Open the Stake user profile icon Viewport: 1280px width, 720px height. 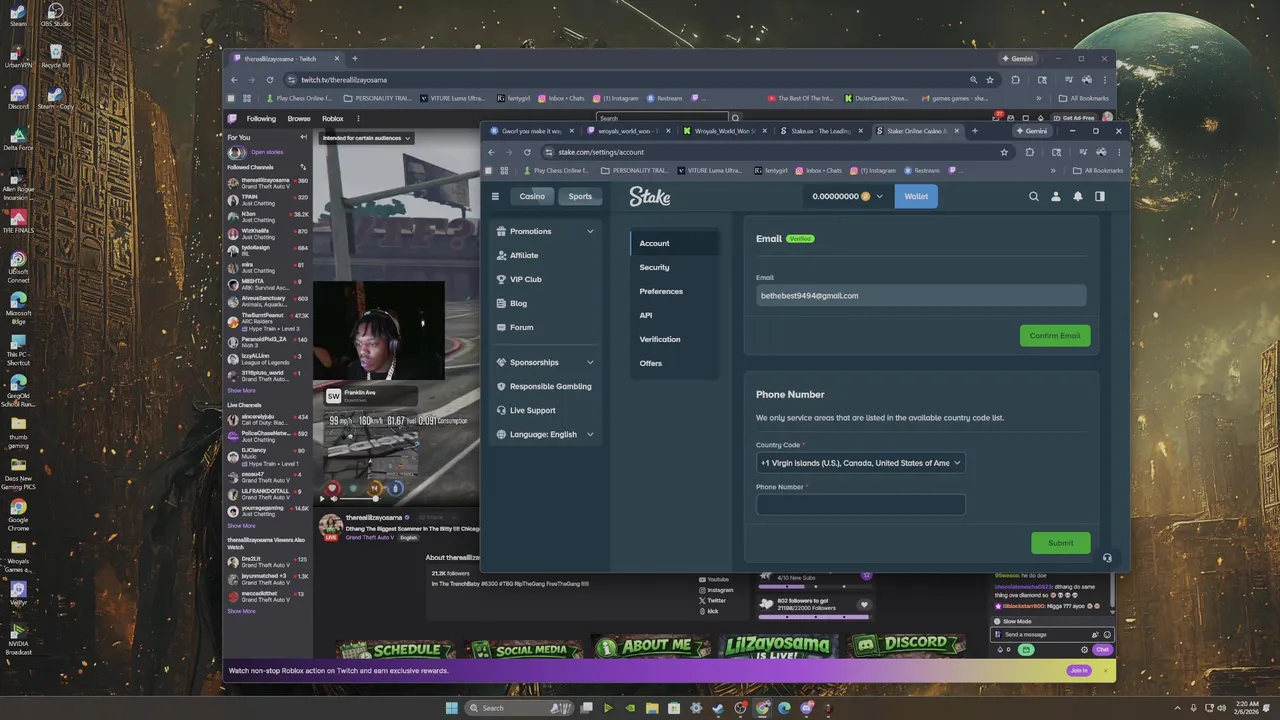pos(1056,196)
